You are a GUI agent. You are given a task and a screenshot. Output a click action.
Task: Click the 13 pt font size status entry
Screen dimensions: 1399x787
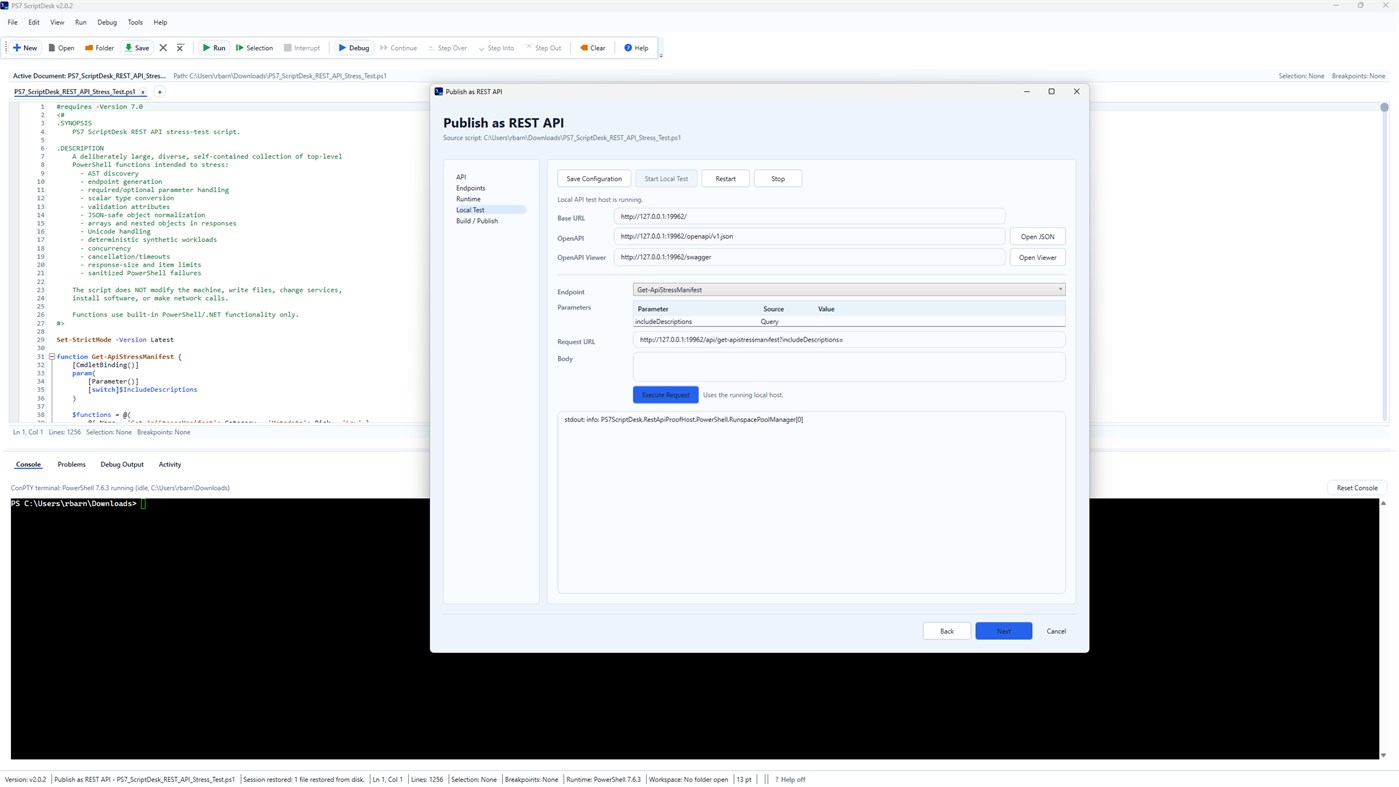744,780
